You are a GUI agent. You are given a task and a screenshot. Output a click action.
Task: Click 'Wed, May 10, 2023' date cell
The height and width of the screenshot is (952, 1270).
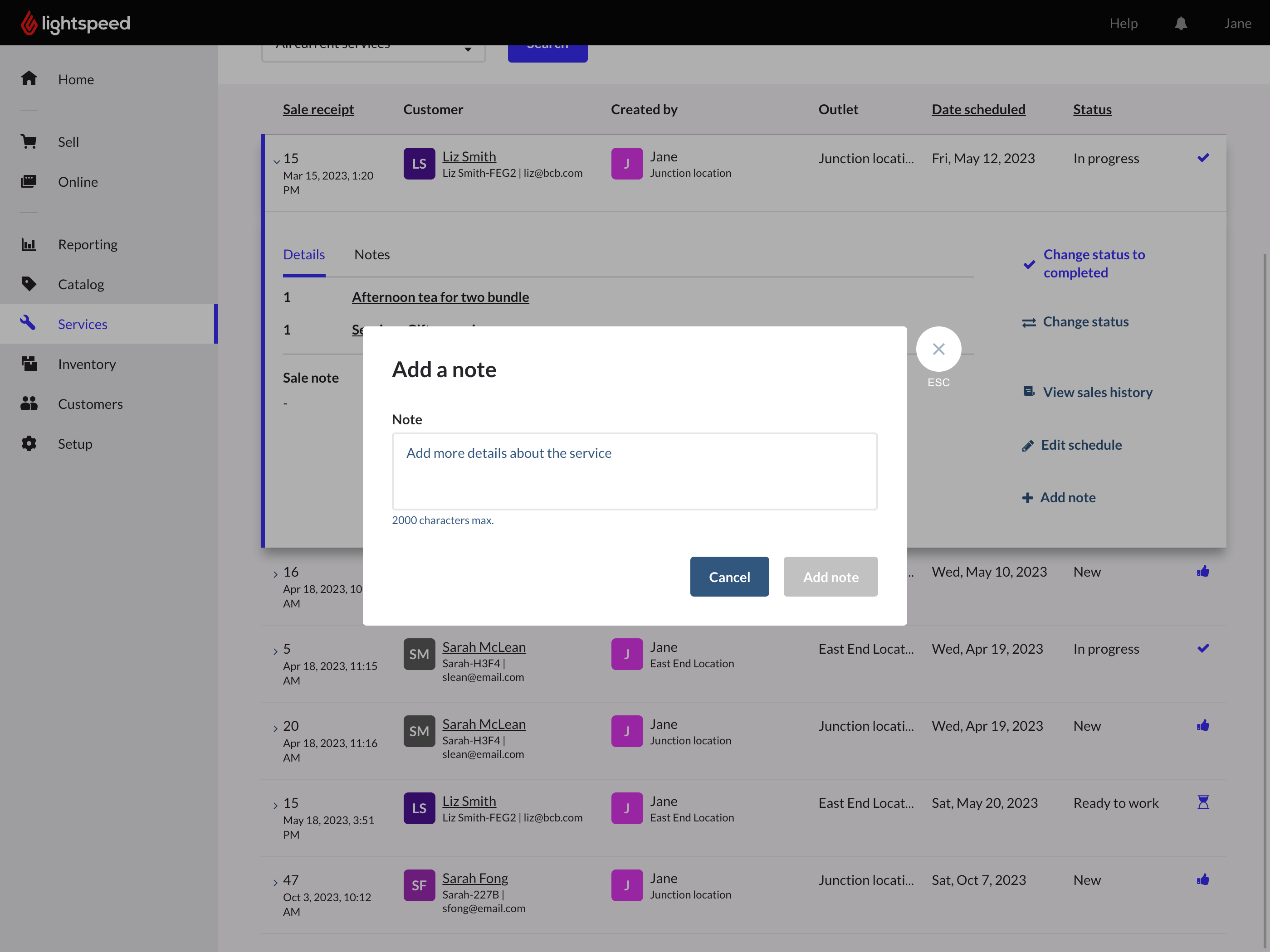click(x=989, y=572)
